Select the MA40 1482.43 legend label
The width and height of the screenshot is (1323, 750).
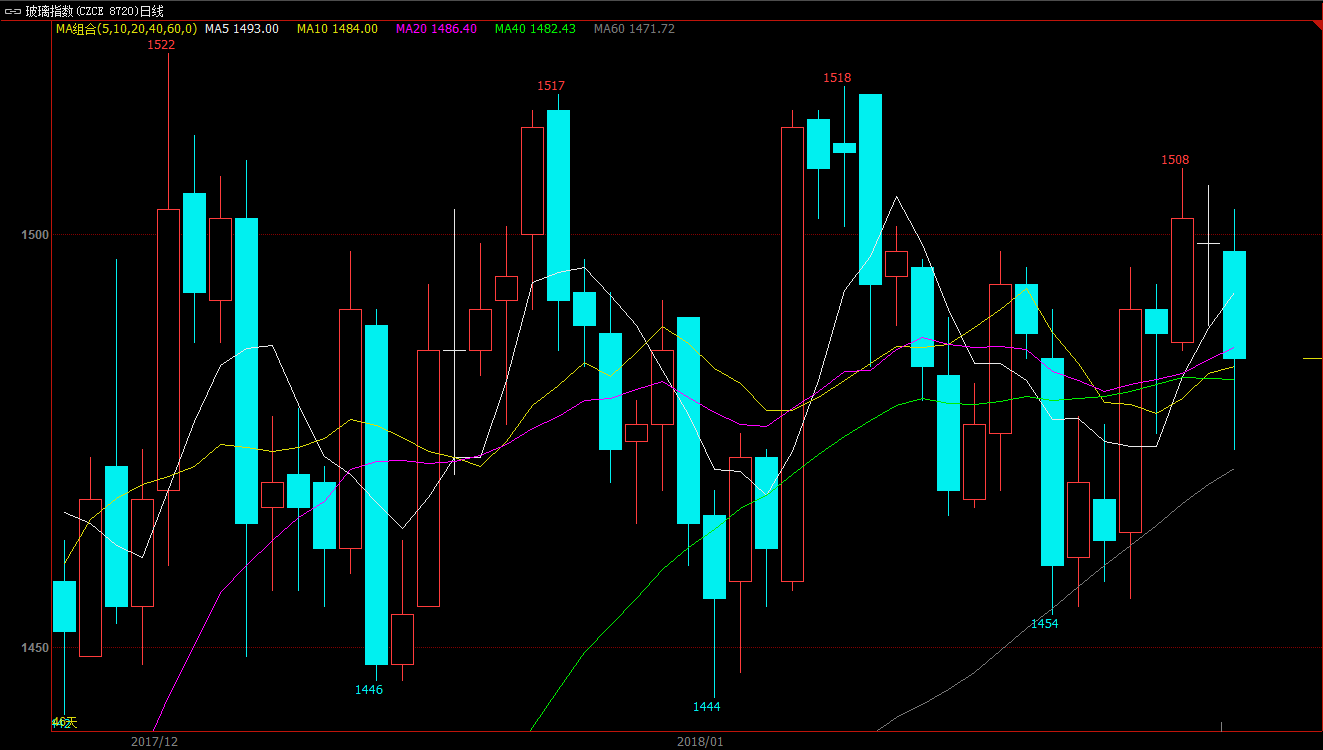coord(535,29)
